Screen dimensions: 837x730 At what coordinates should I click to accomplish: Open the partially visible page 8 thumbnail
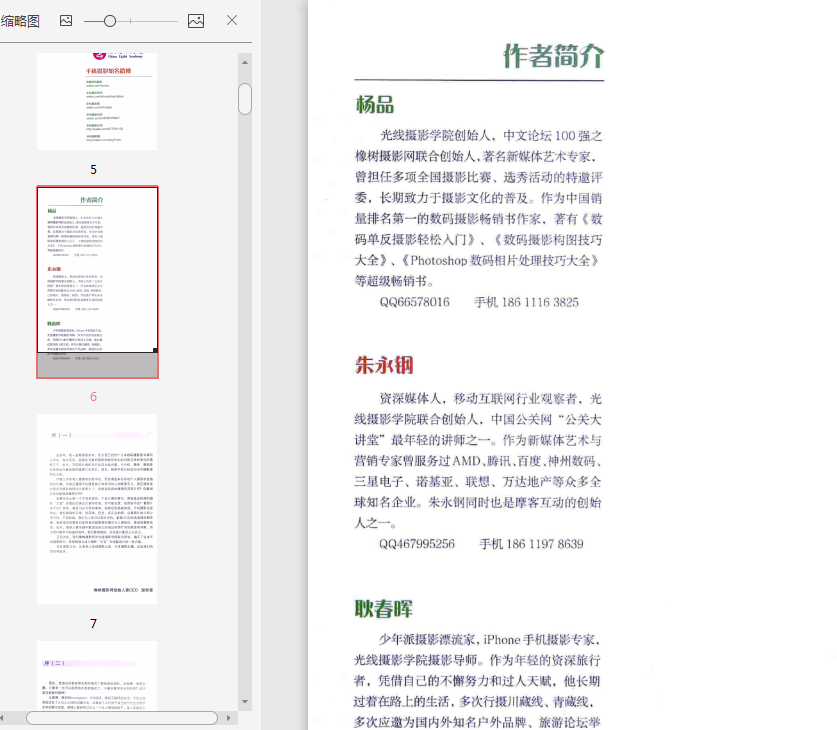(x=97, y=675)
